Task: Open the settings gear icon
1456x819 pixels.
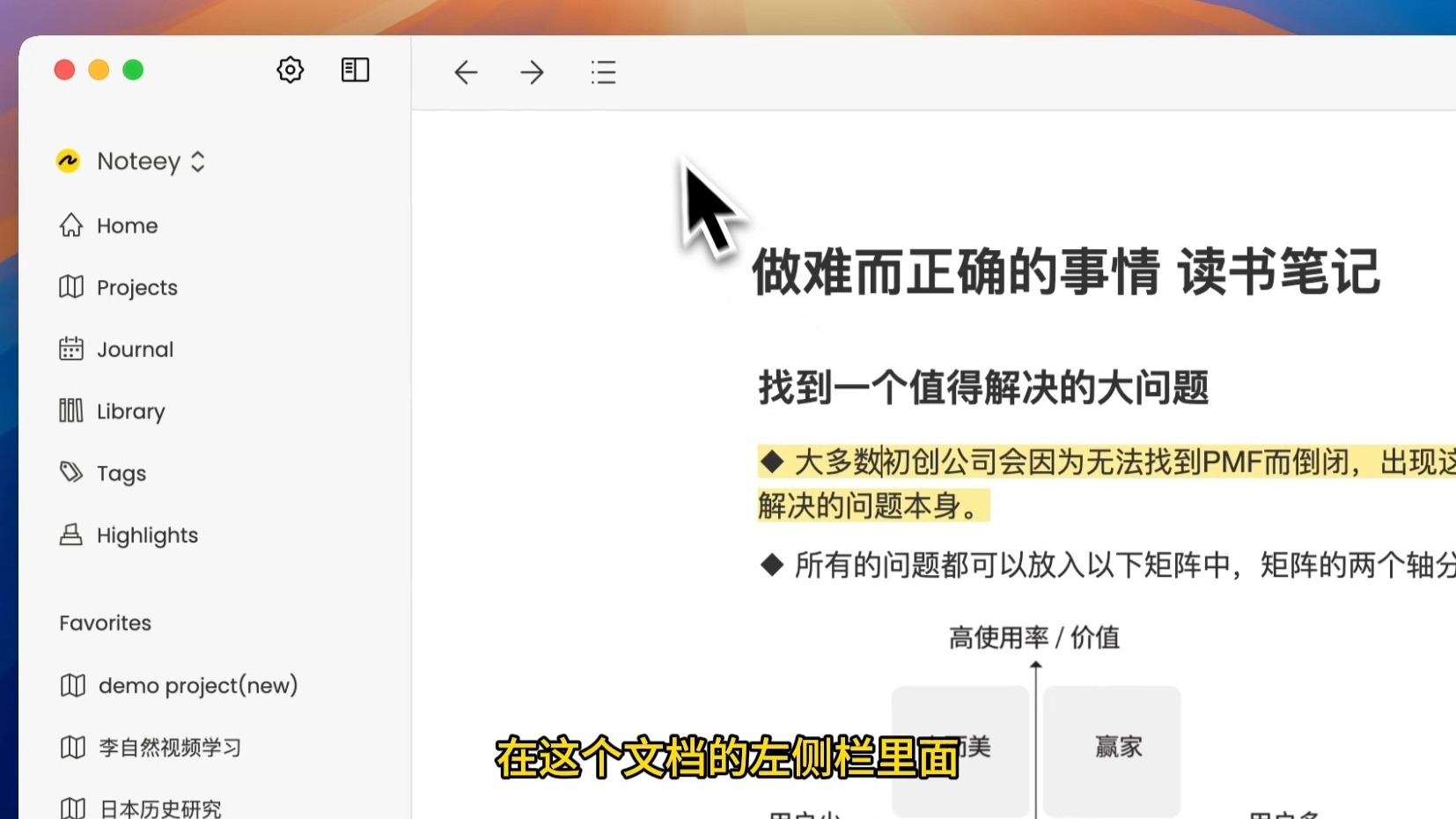Action: click(290, 70)
